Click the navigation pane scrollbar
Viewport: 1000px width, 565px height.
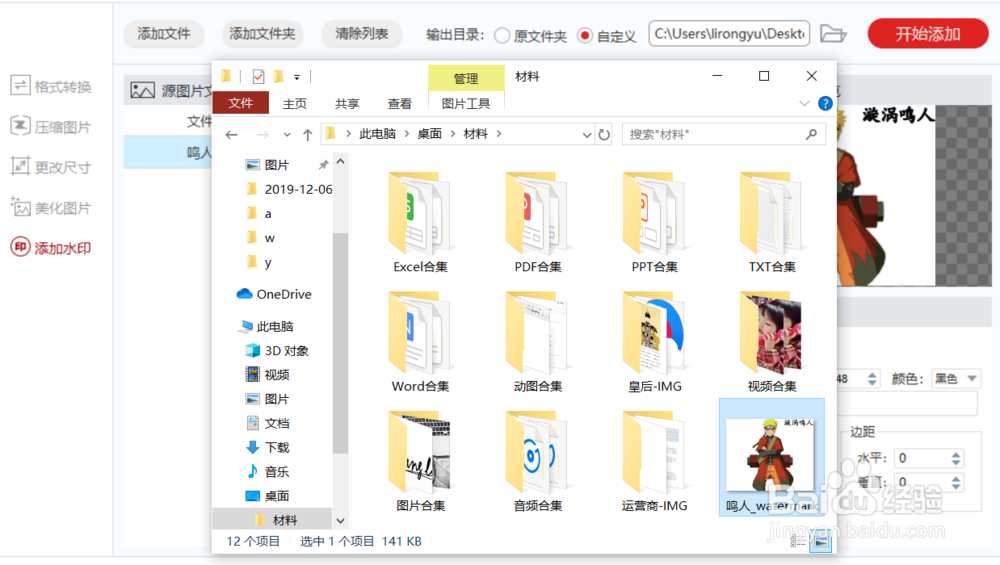point(341,344)
